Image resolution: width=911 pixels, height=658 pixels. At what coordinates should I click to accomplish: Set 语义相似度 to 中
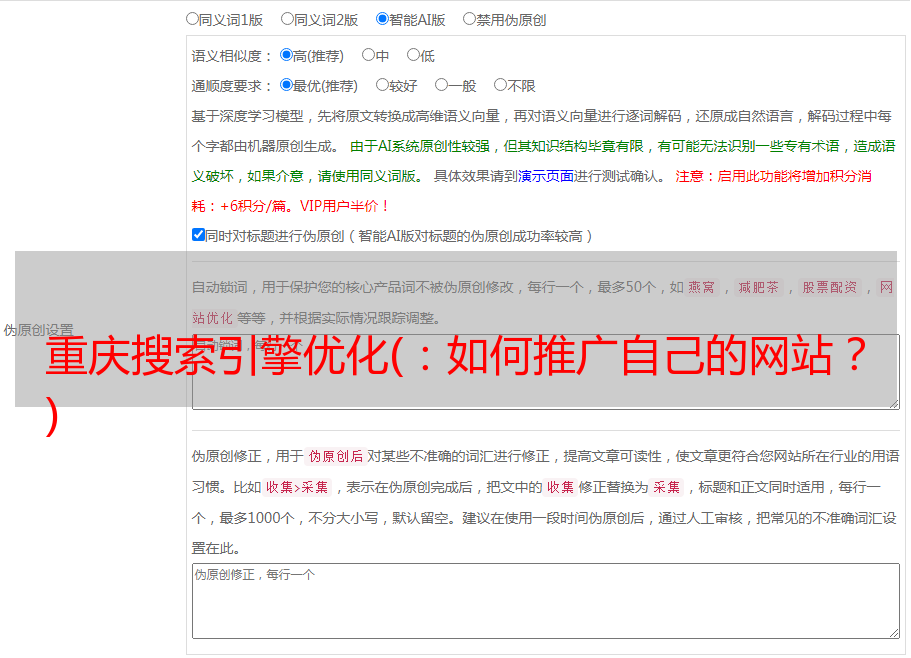[368, 55]
